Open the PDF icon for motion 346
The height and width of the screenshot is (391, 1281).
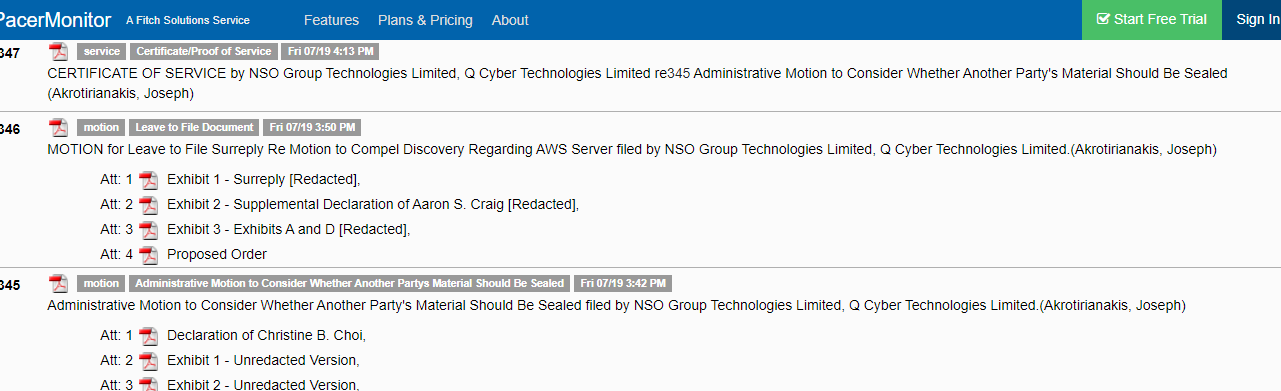[x=59, y=127]
